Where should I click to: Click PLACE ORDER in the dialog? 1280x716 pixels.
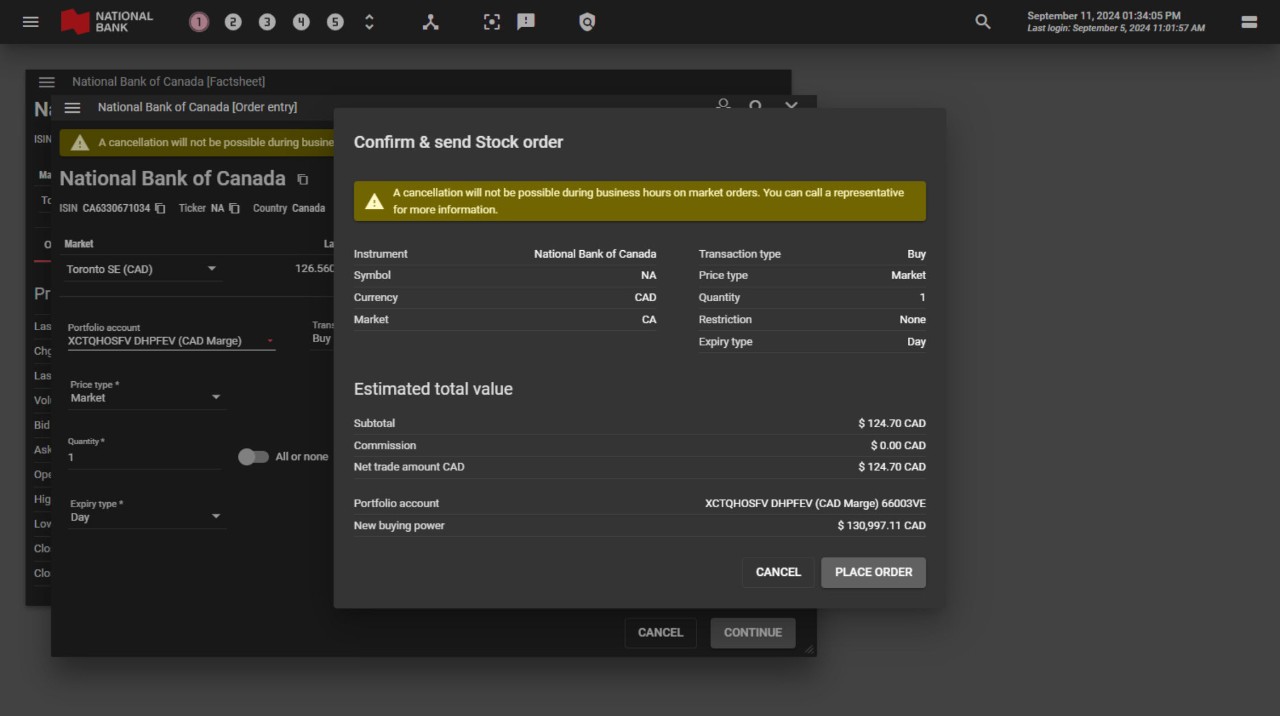click(873, 572)
